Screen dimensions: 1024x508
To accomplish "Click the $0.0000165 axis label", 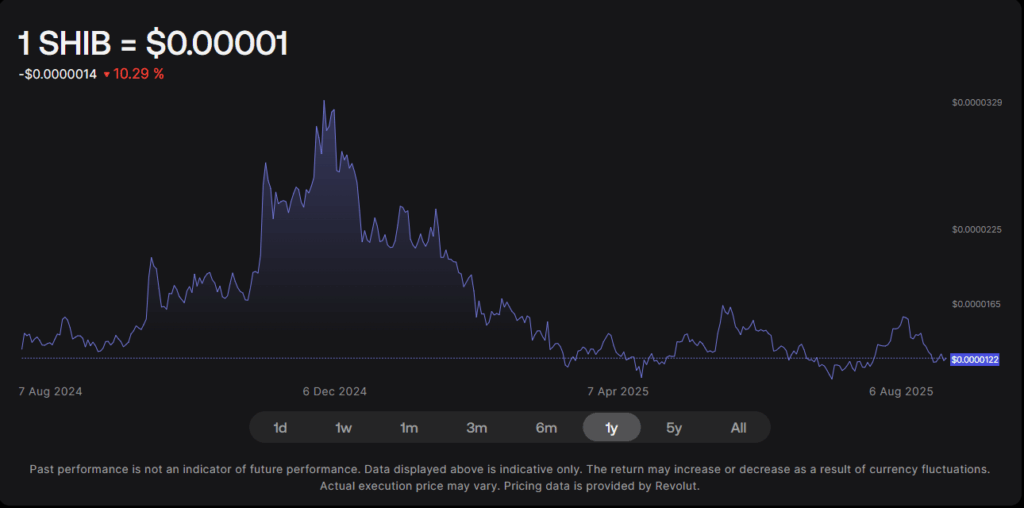I will [x=976, y=304].
